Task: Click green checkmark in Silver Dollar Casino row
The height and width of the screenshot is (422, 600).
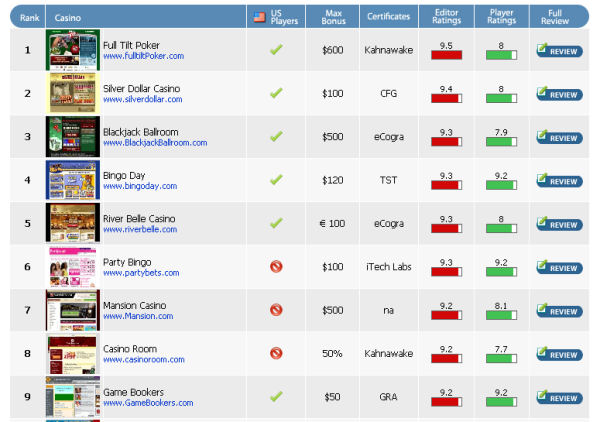Action: (x=276, y=93)
